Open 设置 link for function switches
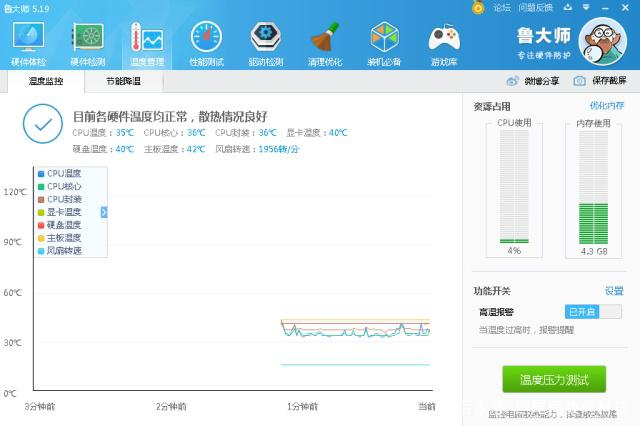Viewport: 640px width, 426px height. (614, 291)
